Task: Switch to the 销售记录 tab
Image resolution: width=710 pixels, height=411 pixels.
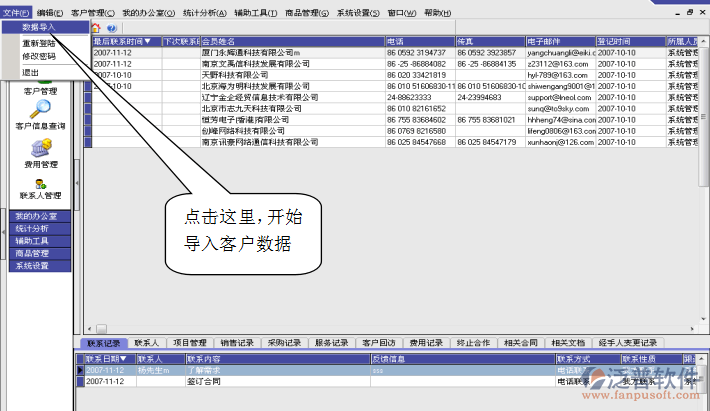Action: click(x=237, y=343)
